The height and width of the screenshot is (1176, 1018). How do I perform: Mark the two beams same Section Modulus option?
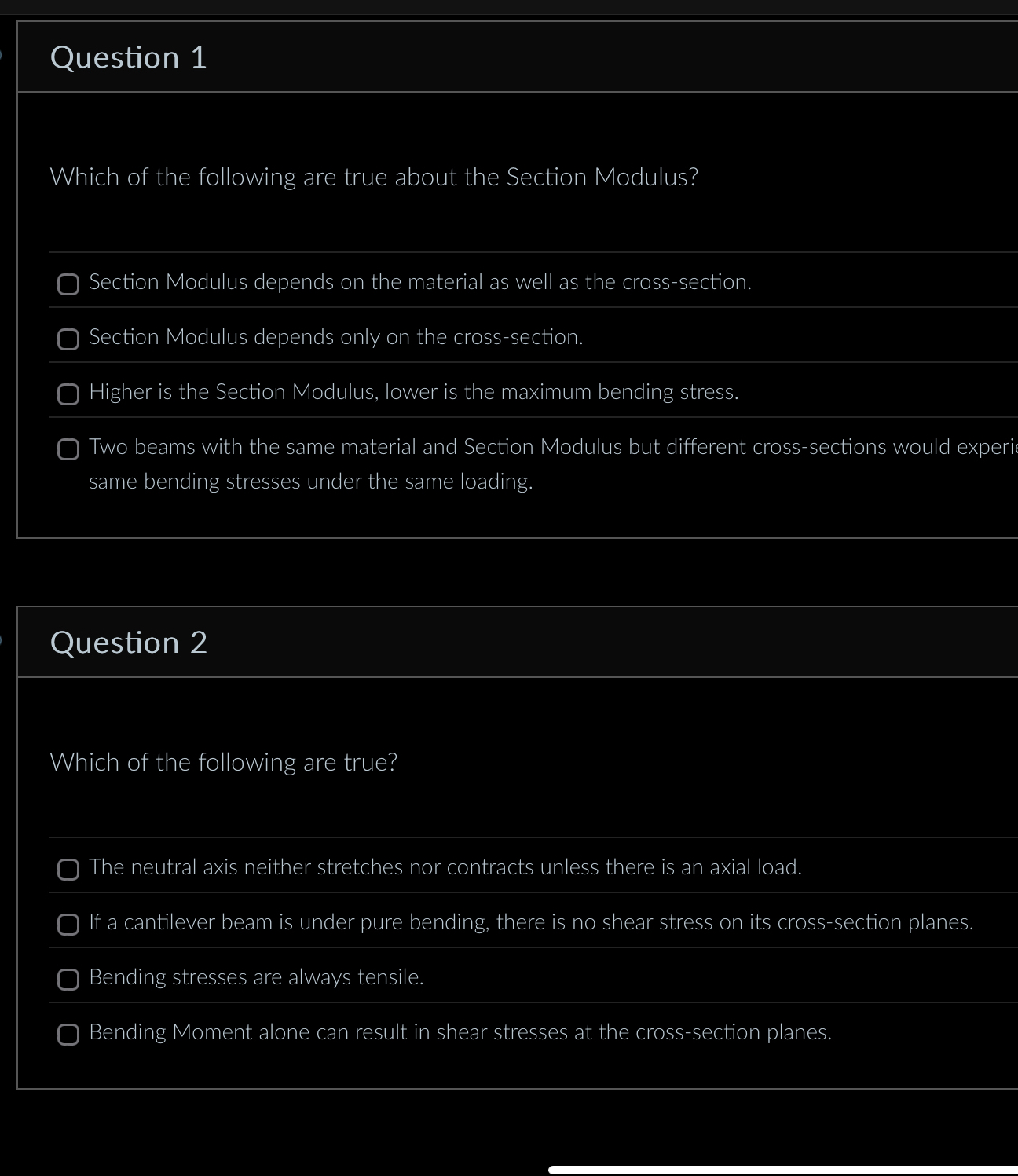[x=68, y=449]
